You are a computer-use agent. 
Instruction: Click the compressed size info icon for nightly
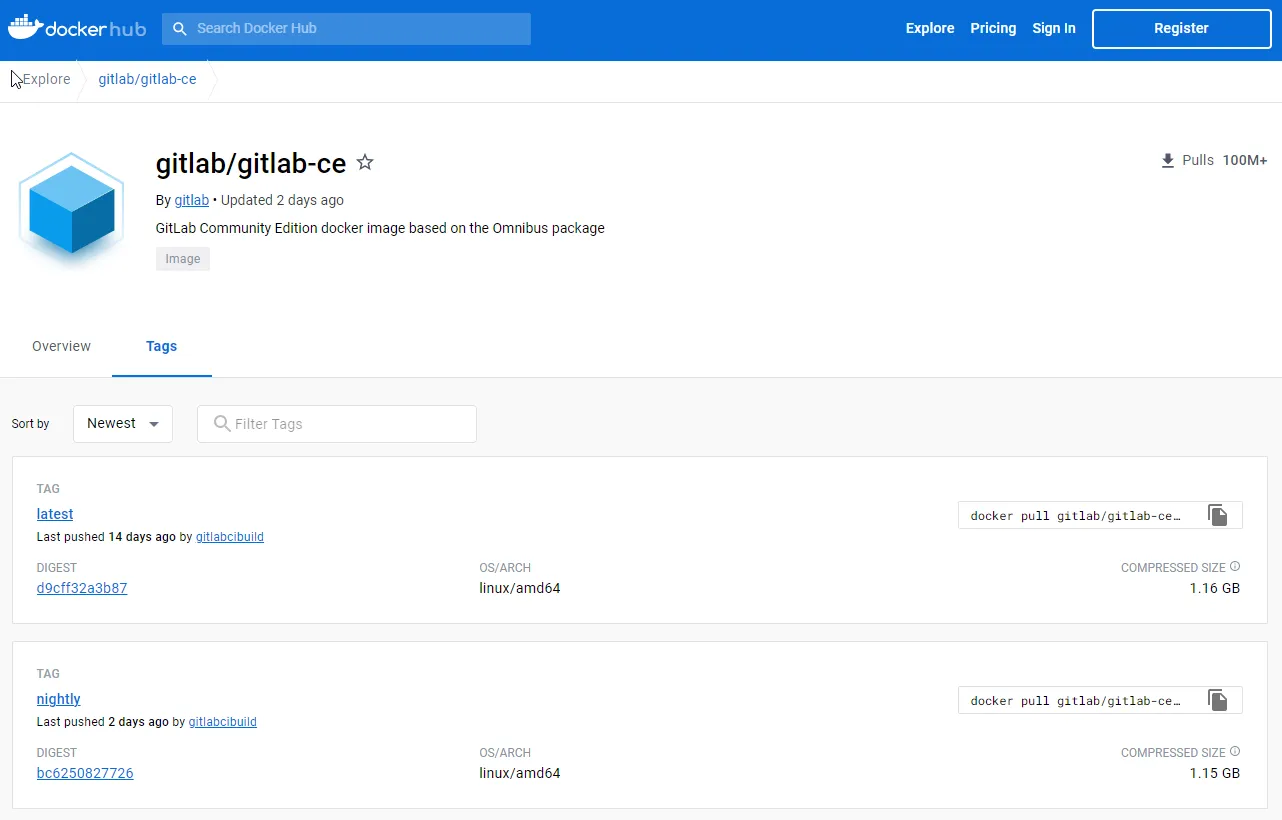coord(1235,751)
